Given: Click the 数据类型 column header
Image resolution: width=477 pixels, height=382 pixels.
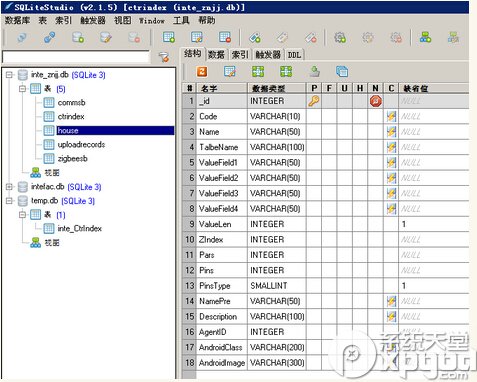Looking at the screenshot, I should pyautogui.click(x=276, y=88).
